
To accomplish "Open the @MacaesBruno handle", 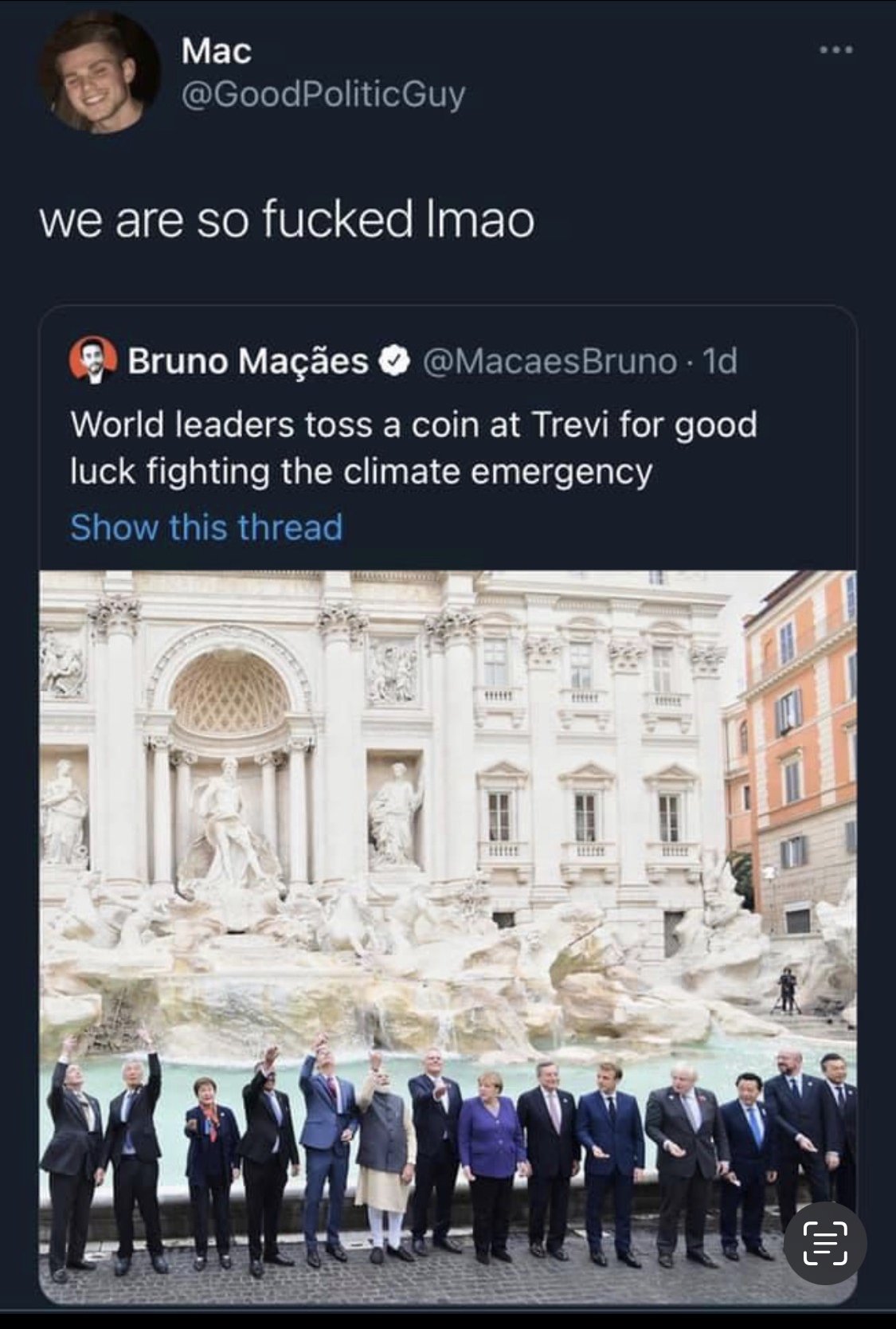I will pyautogui.click(x=549, y=361).
